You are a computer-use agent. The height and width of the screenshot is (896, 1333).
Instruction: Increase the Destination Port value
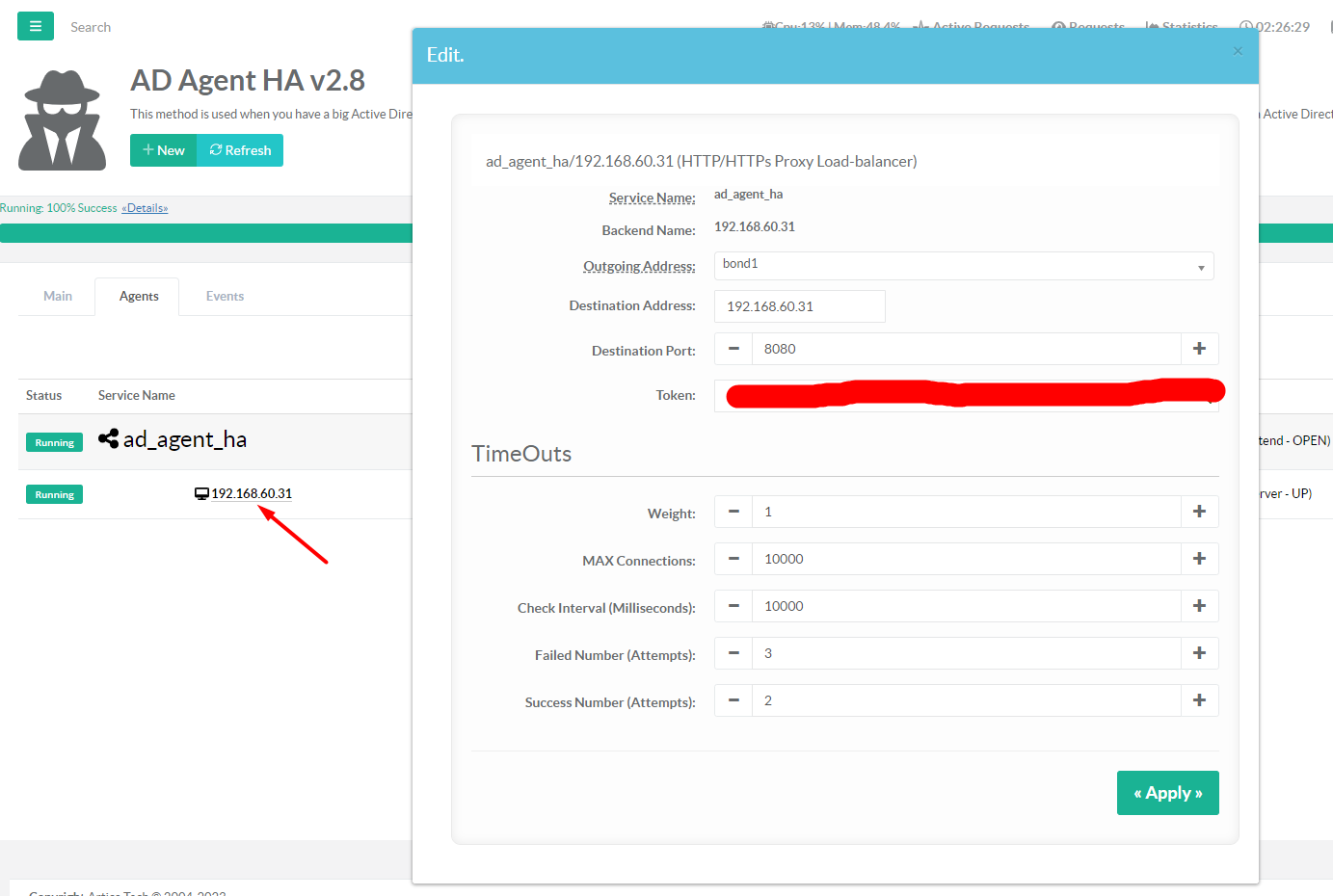(x=1199, y=349)
